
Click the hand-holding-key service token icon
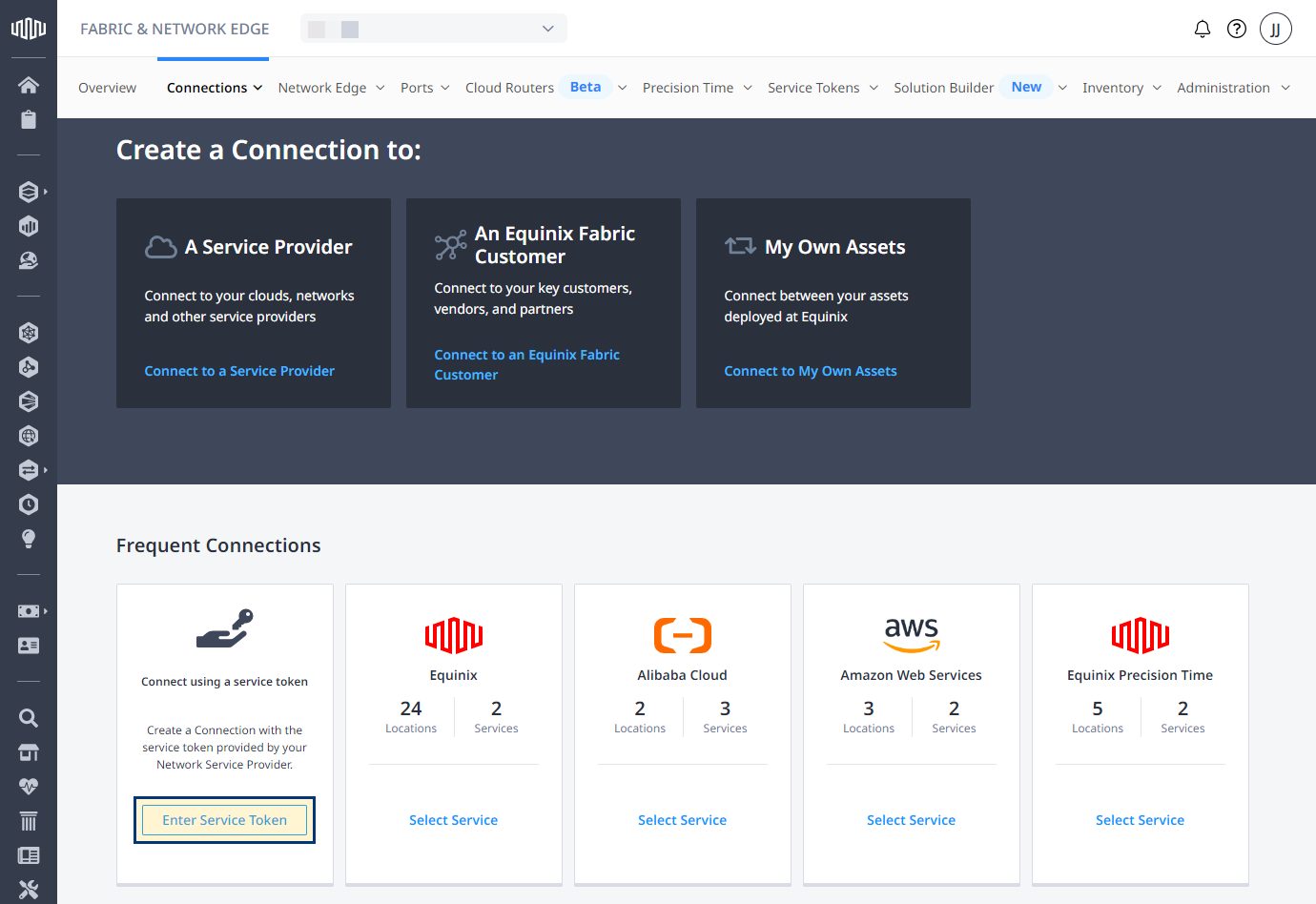[225, 628]
